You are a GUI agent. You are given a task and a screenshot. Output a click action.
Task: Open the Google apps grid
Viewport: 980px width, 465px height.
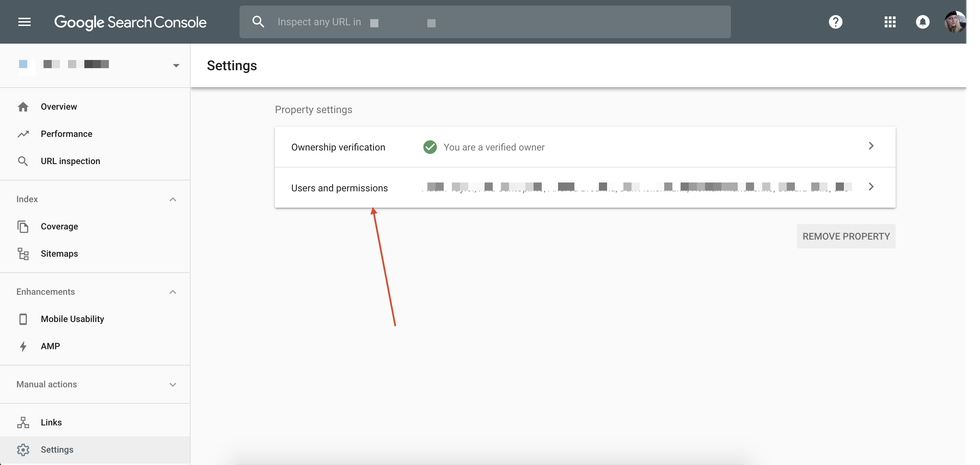(890, 22)
